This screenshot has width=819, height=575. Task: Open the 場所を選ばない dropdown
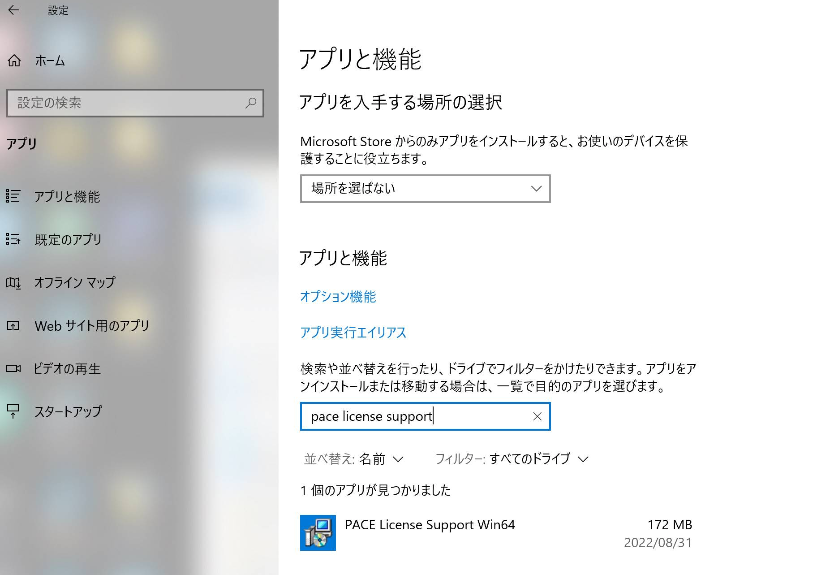tap(425, 189)
